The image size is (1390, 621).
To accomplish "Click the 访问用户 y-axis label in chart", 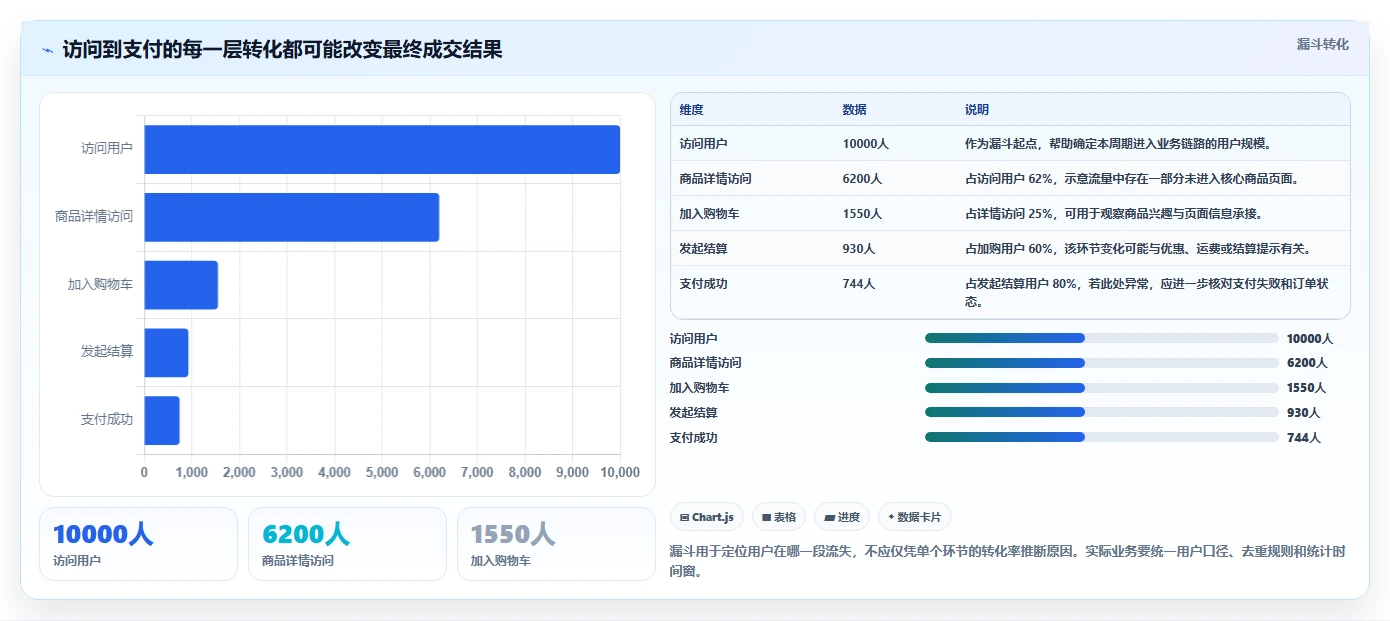I will click(x=107, y=149).
